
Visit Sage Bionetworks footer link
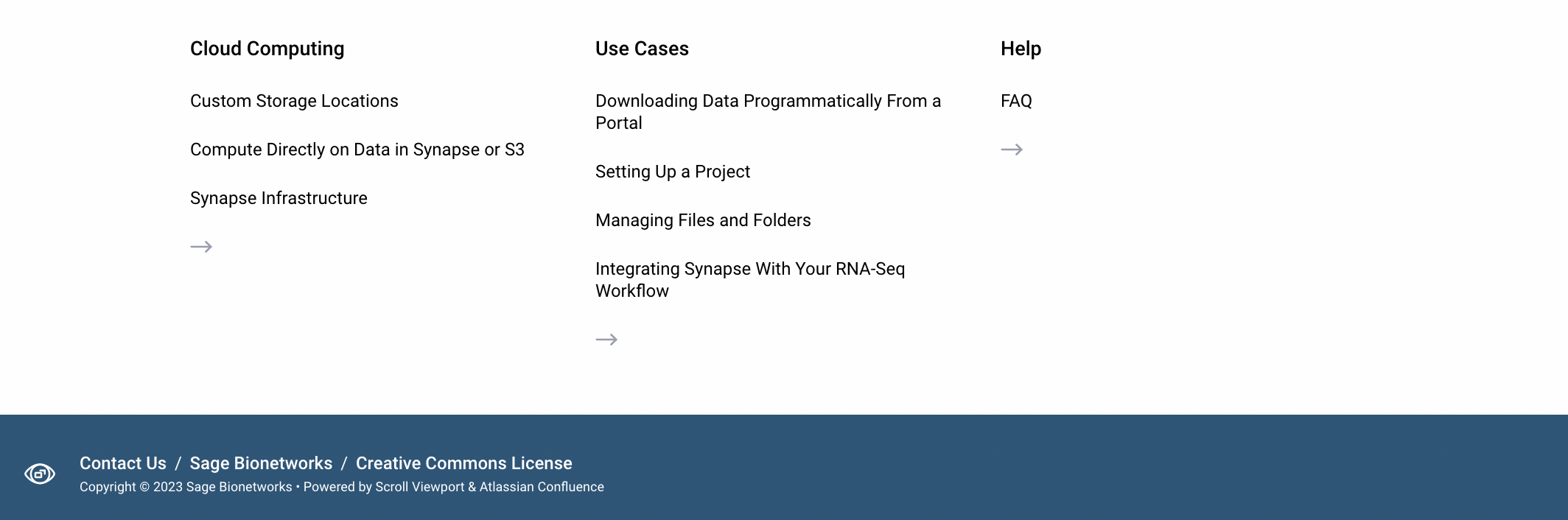[261, 463]
